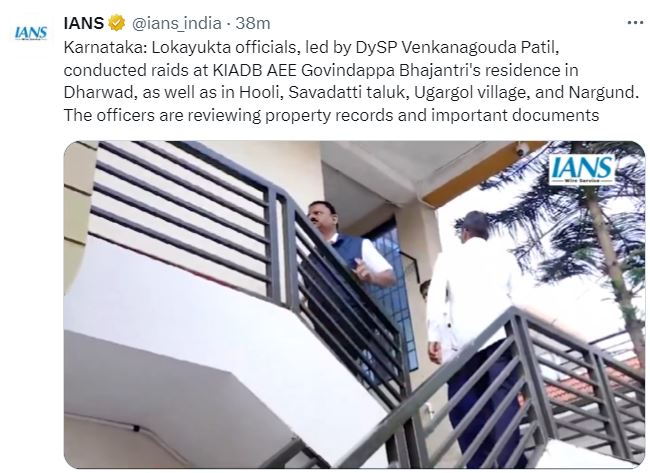
Task: Click the gold verified badge next to IANS
Action: click(117, 23)
